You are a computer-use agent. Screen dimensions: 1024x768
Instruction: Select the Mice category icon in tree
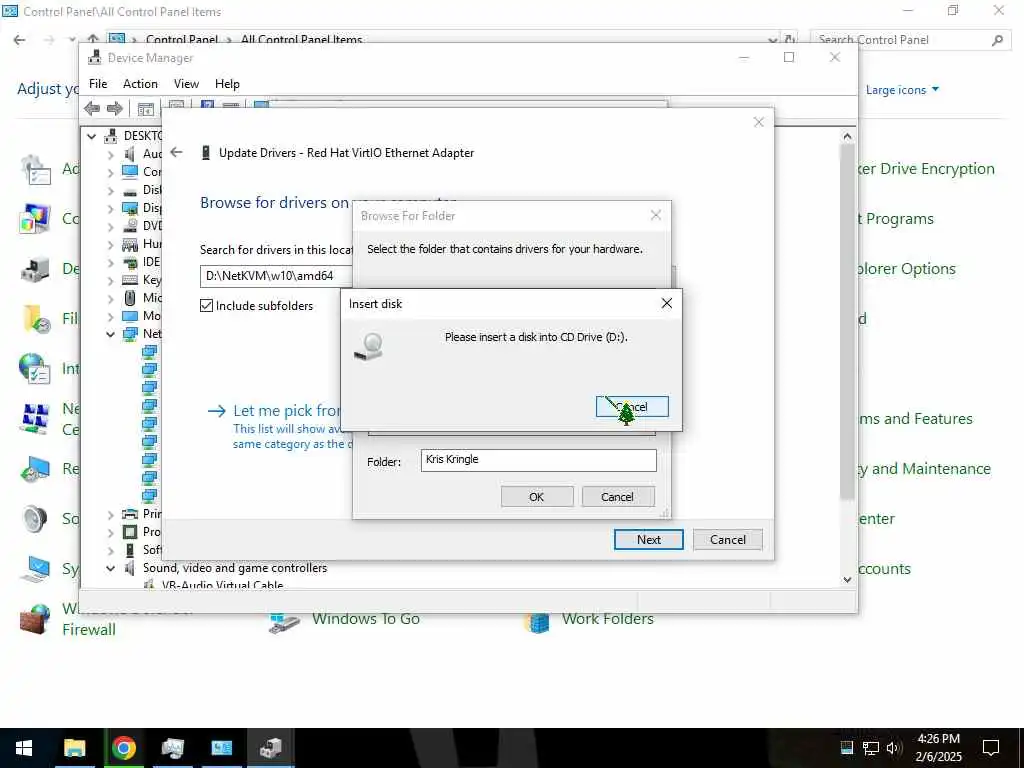pos(130,298)
